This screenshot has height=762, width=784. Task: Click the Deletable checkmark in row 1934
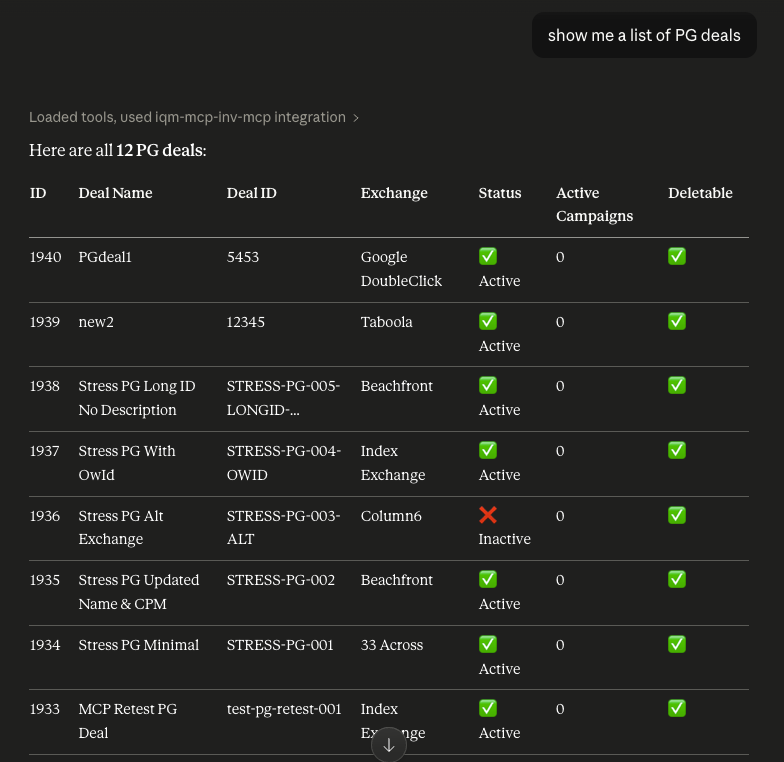click(676, 644)
